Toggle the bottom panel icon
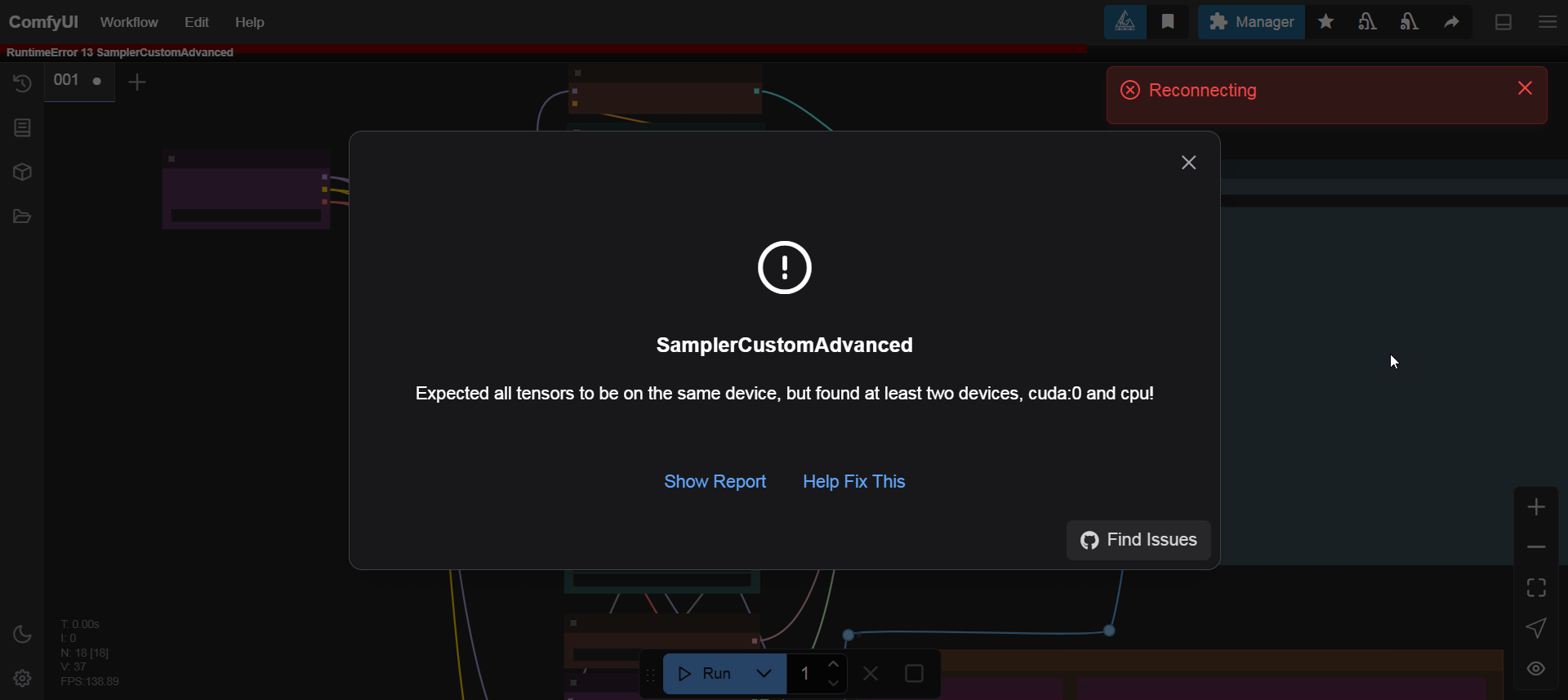 [1503, 22]
